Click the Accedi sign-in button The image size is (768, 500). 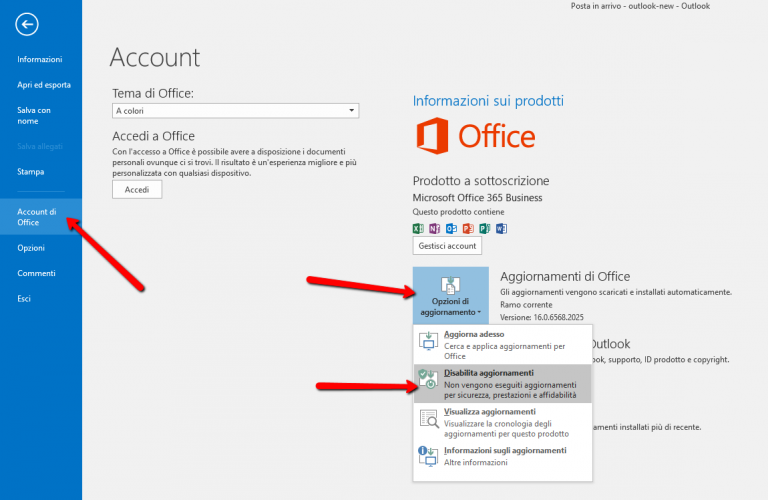pos(137,190)
